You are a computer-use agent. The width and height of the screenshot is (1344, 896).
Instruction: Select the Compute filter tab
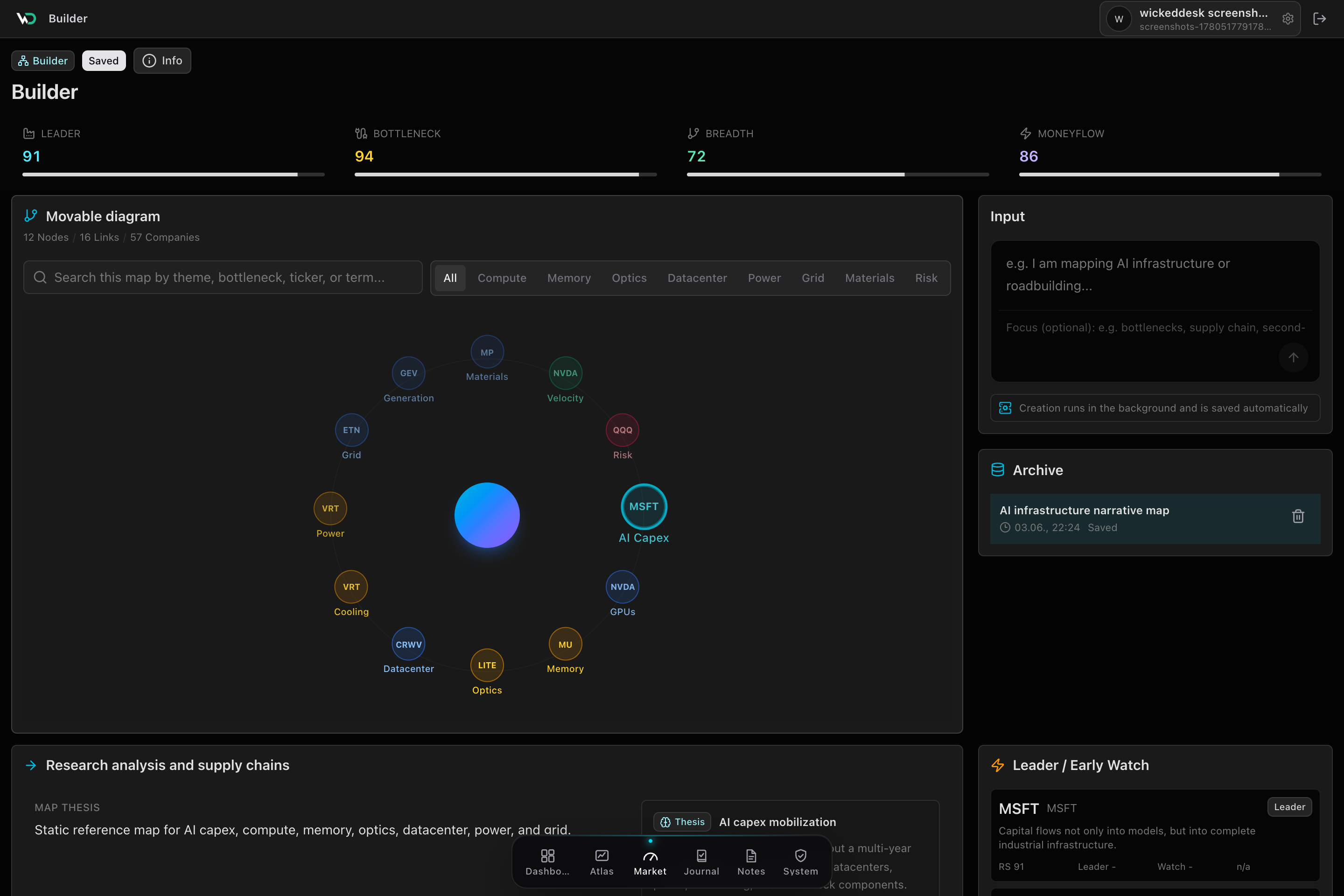(x=502, y=278)
